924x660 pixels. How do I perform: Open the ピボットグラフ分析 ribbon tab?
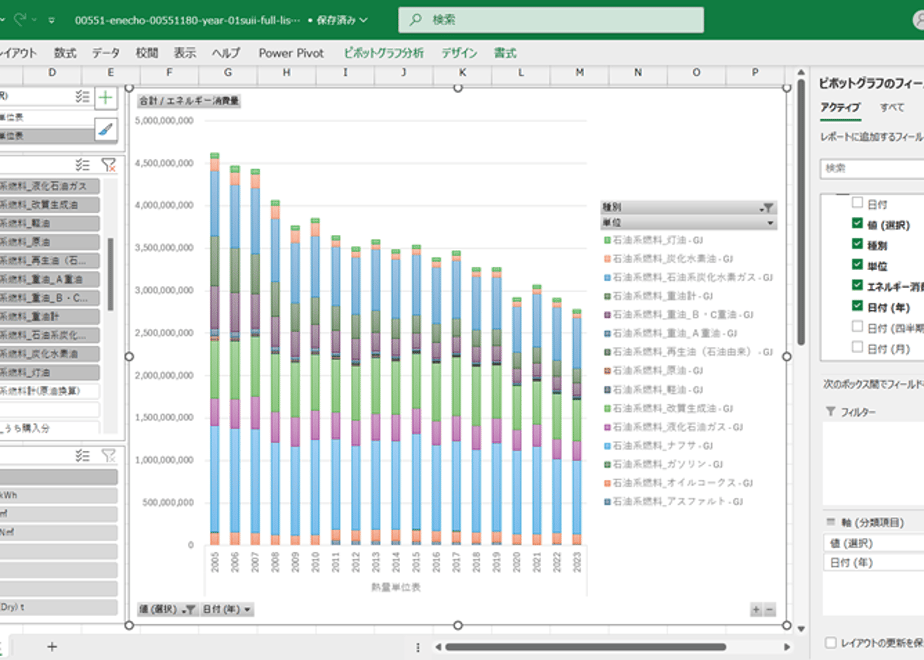384,53
